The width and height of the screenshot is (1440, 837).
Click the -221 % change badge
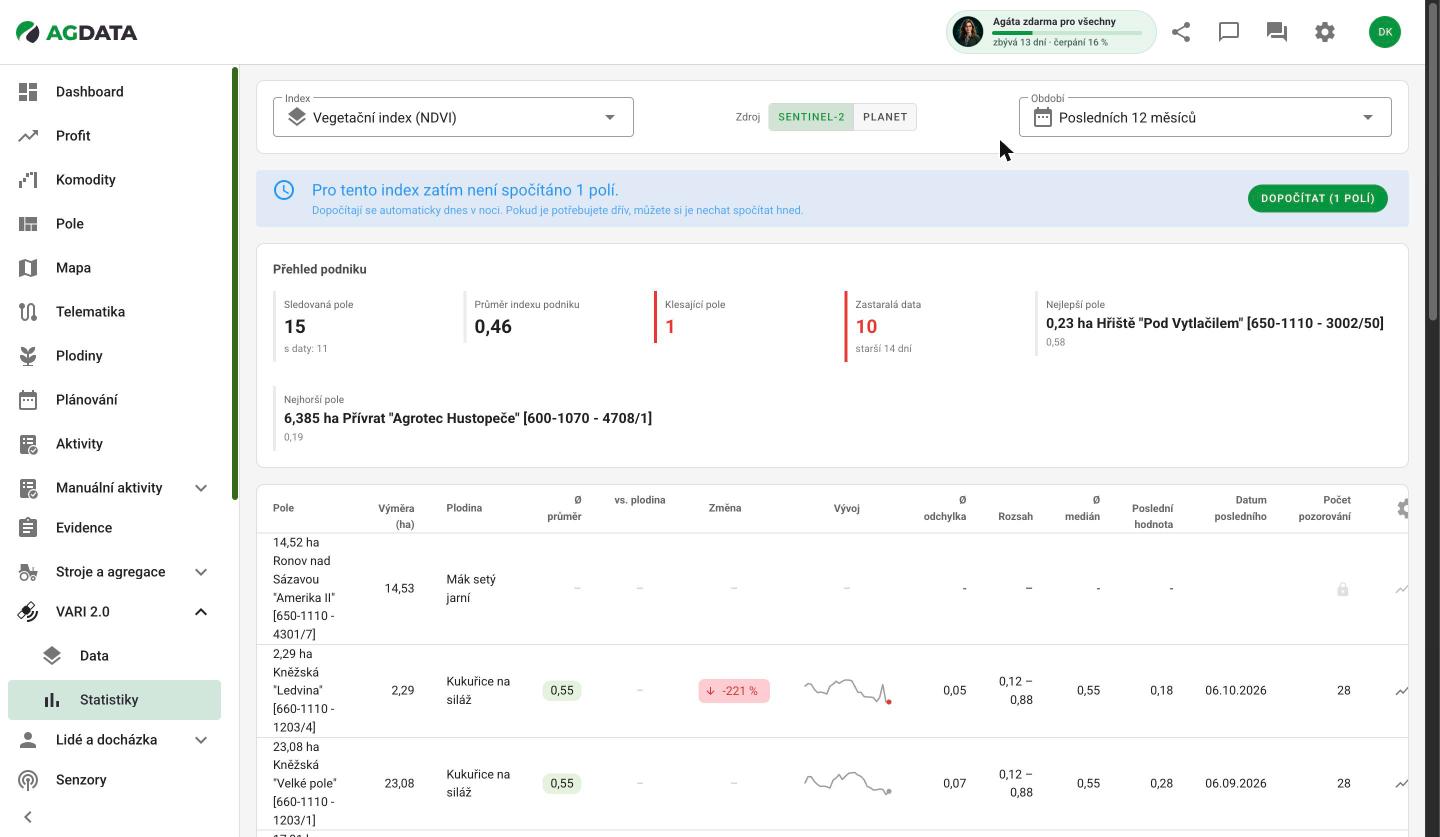[x=734, y=691]
